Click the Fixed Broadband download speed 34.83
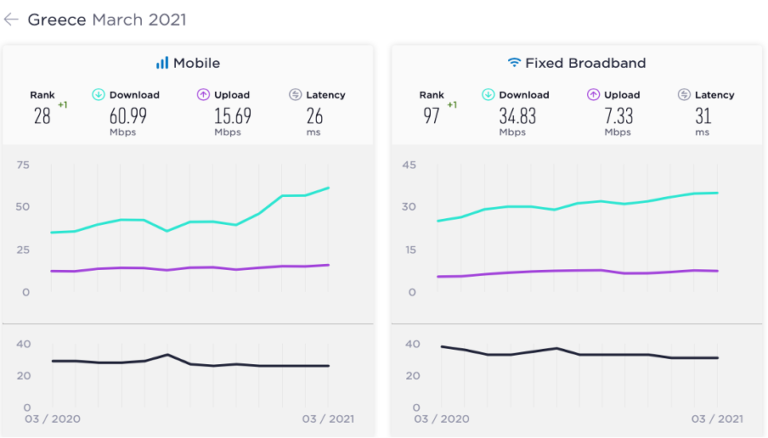 (518, 116)
